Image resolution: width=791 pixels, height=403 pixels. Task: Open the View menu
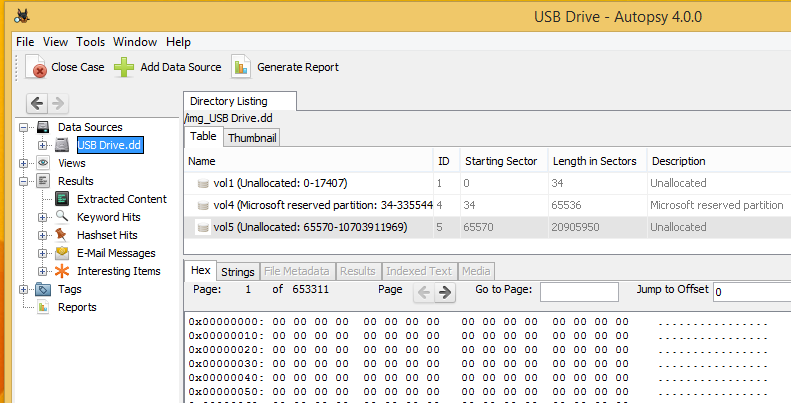(55, 42)
